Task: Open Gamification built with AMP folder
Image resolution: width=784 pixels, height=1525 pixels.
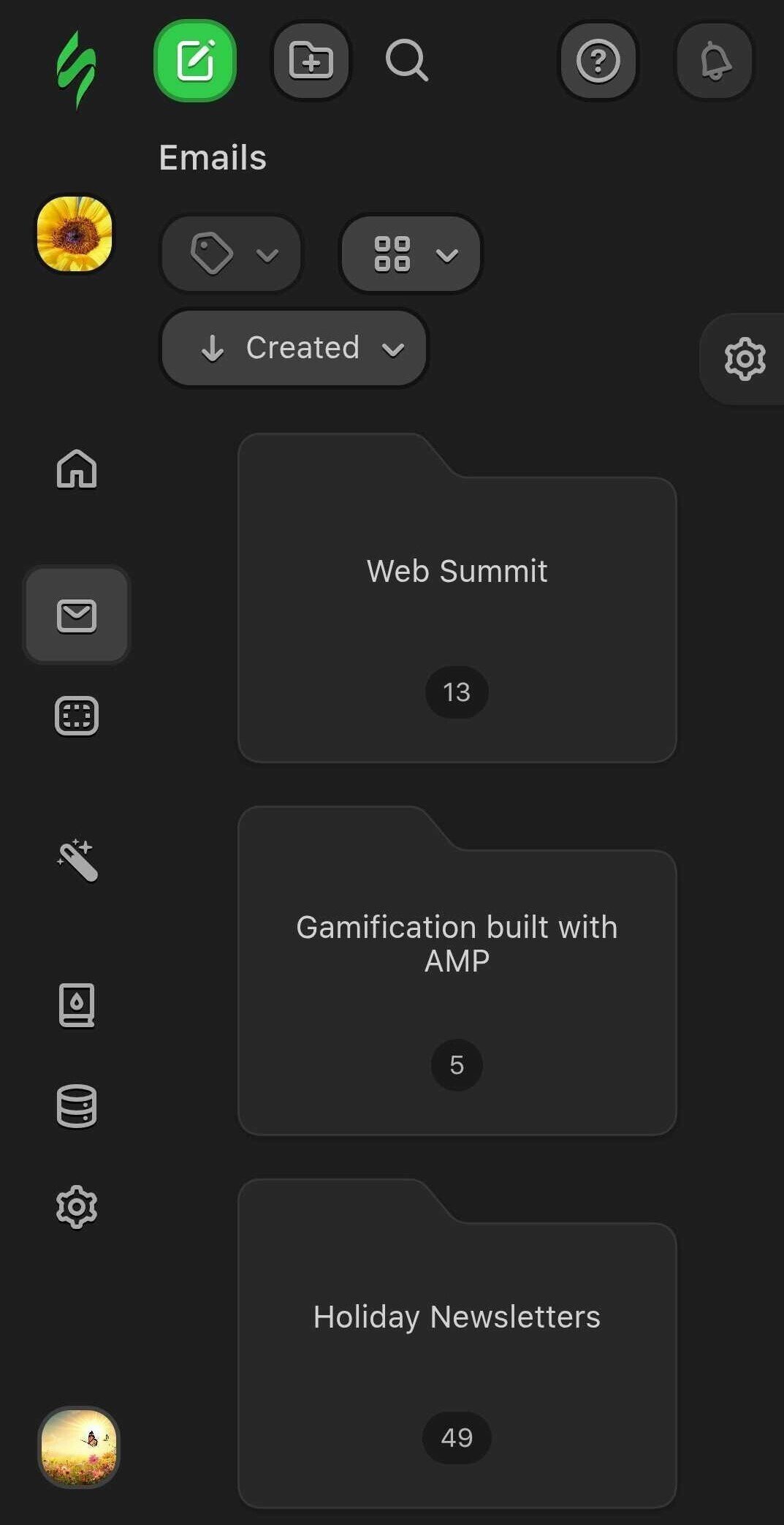Action: click(457, 972)
